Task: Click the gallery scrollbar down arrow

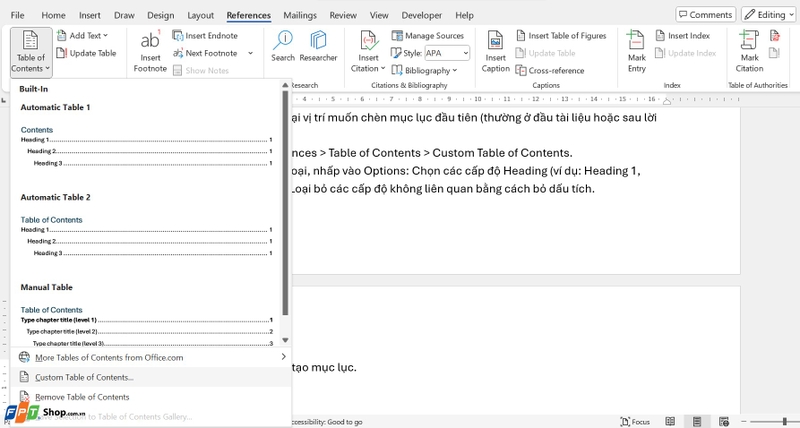Action: [x=285, y=340]
